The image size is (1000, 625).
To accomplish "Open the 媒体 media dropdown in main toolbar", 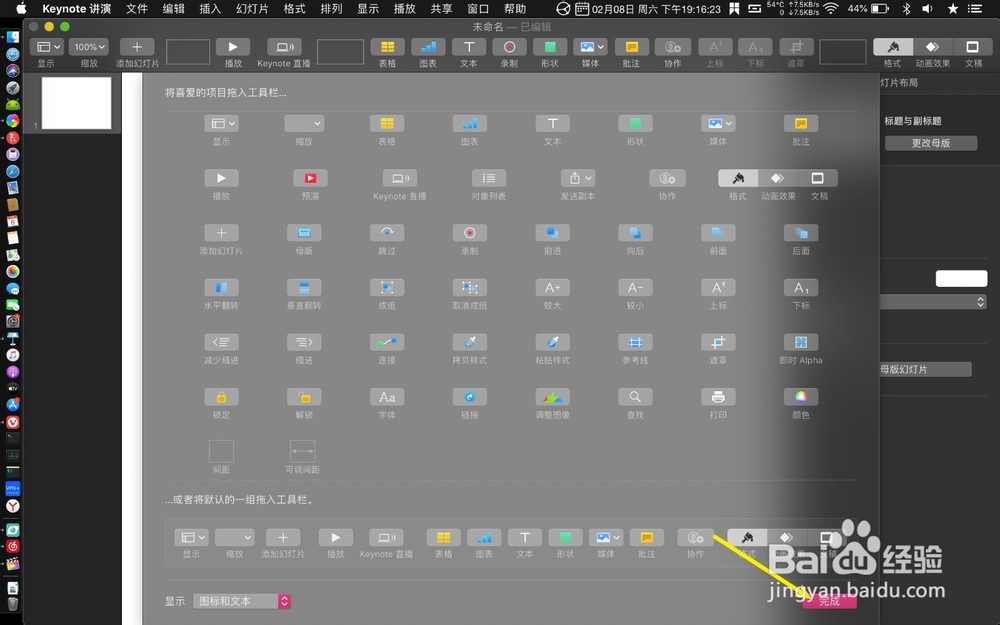I will coord(590,47).
